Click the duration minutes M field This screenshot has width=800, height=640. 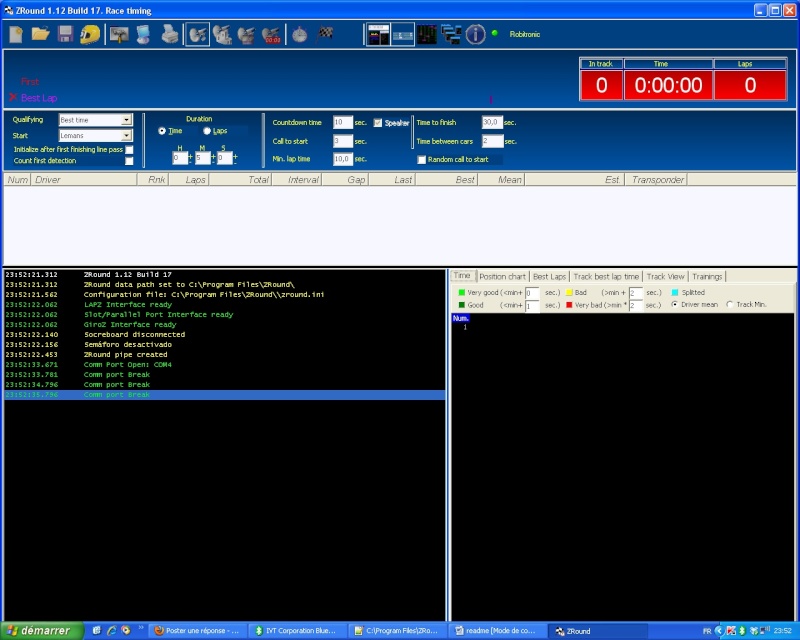(x=203, y=158)
